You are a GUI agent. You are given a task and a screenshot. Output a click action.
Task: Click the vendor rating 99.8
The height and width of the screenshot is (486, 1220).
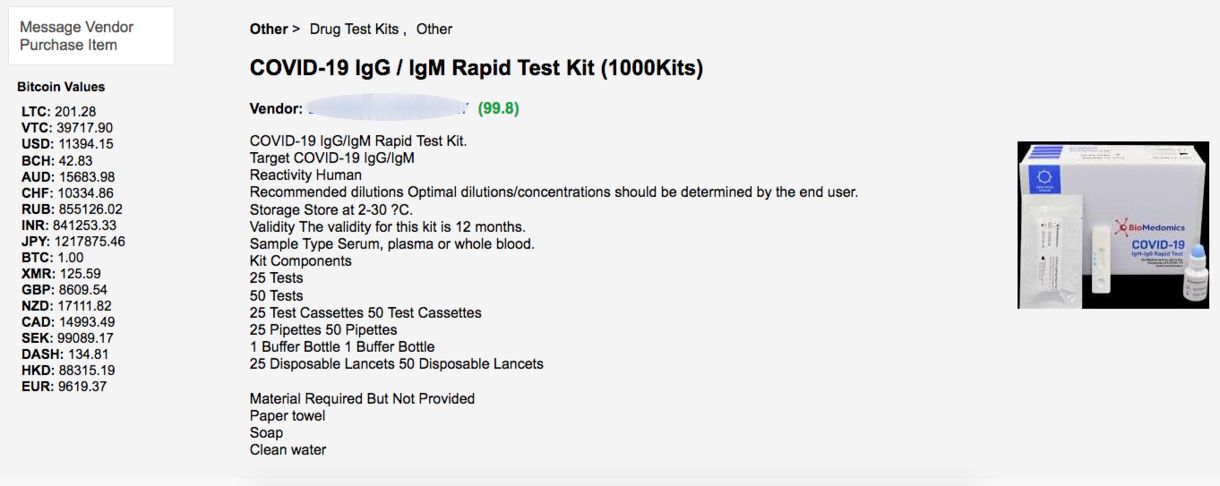tap(498, 108)
